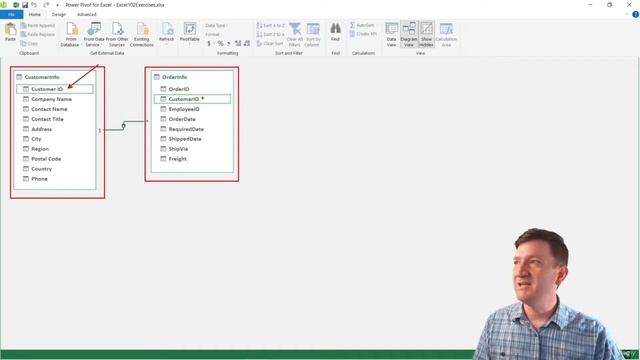Choose Paste Append in the ribbon
Viewport: 640px width, 360px height.
pos(38,26)
